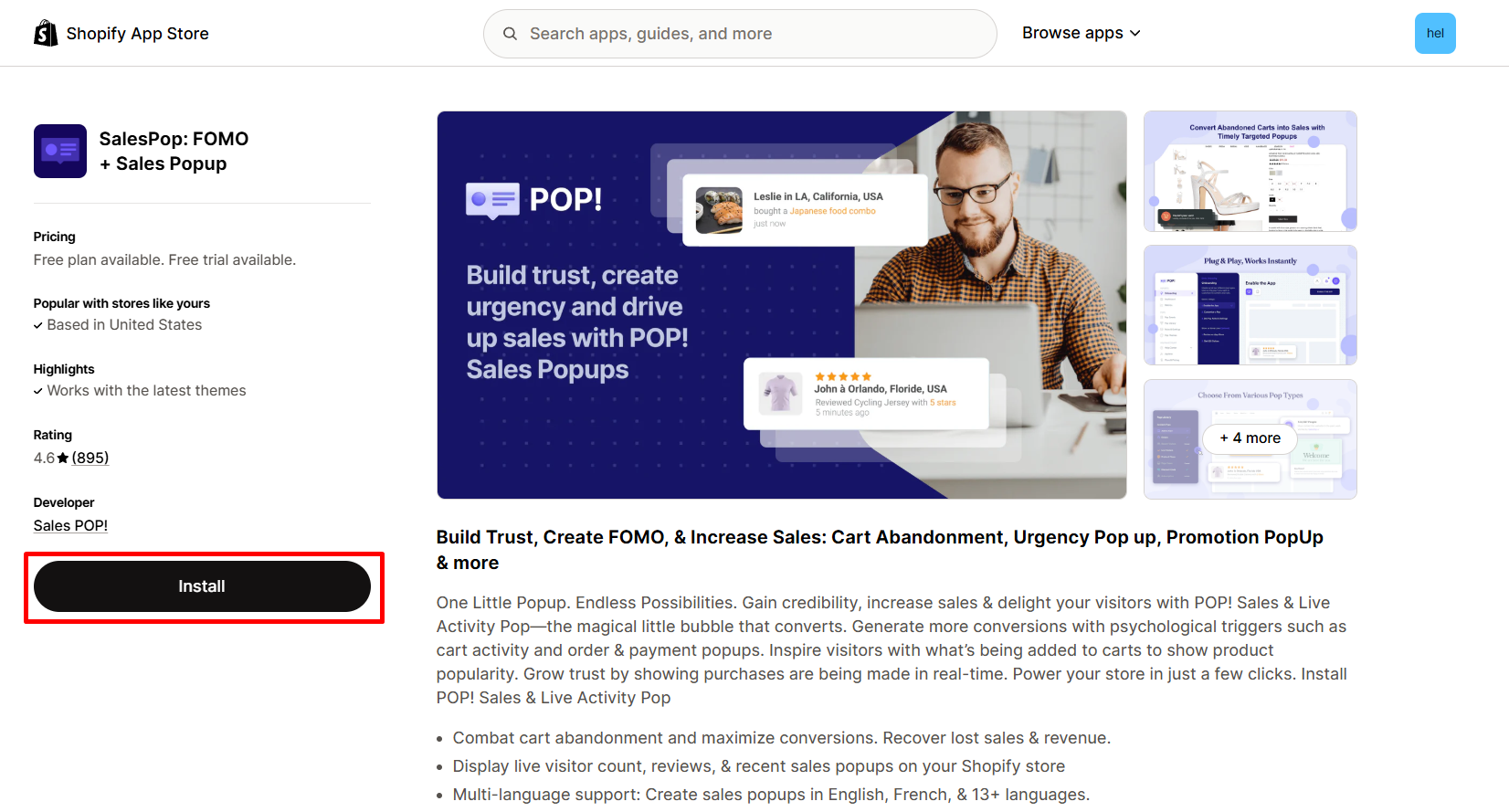Open the SalesPop app icon

click(x=60, y=151)
